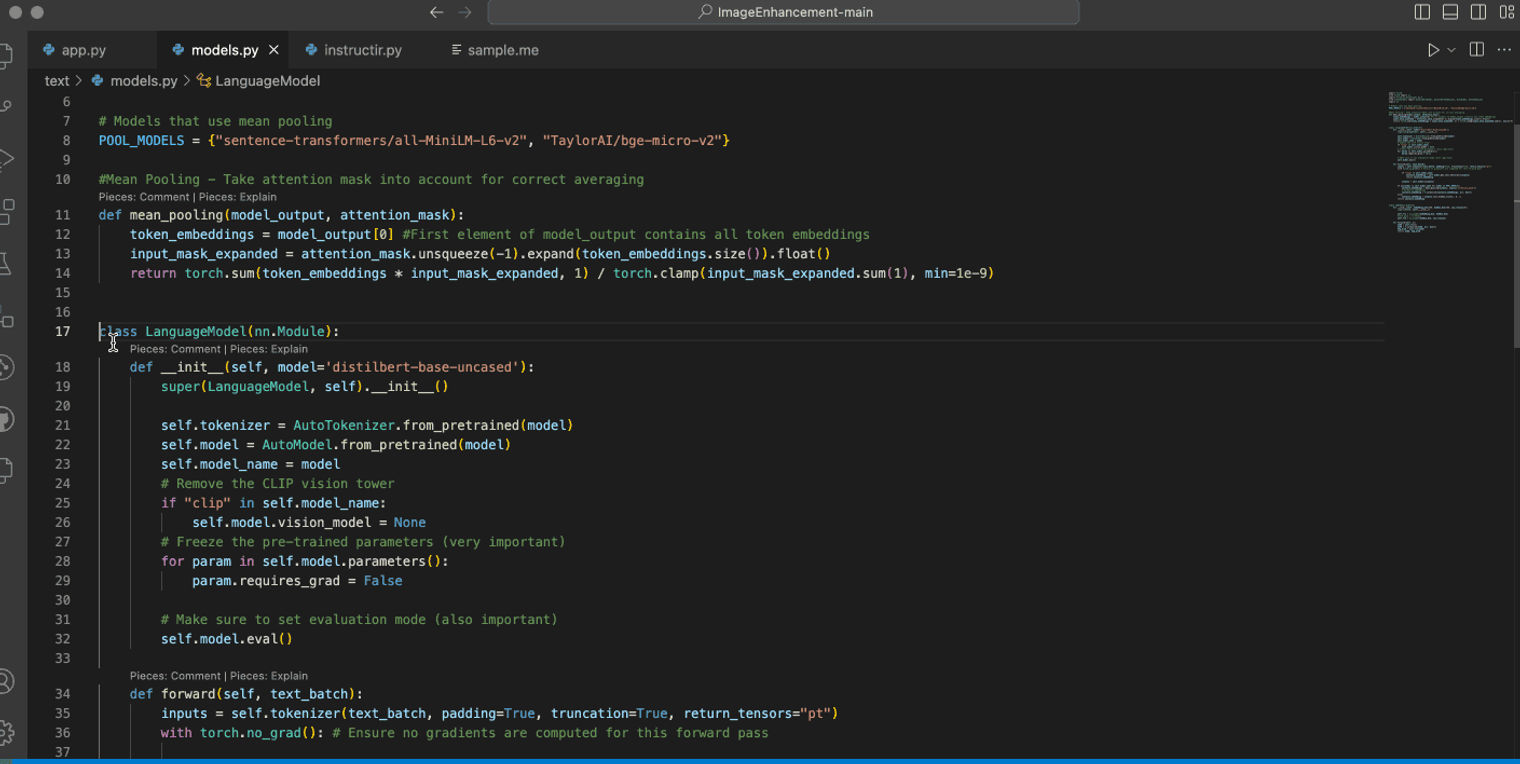
Task: Run the Python file with play icon
Action: (x=1433, y=50)
